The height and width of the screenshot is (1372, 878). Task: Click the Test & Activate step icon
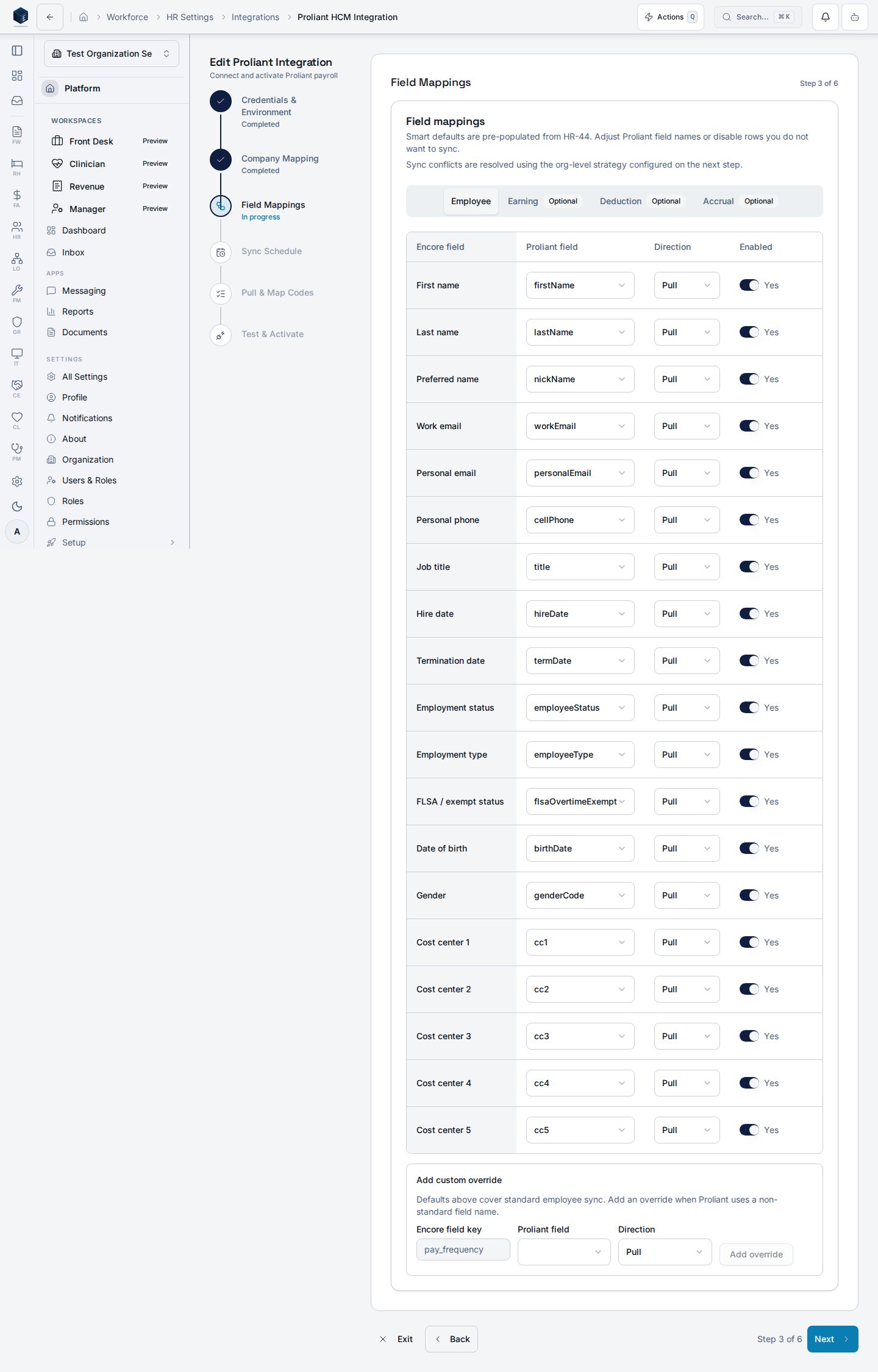pos(221,335)
